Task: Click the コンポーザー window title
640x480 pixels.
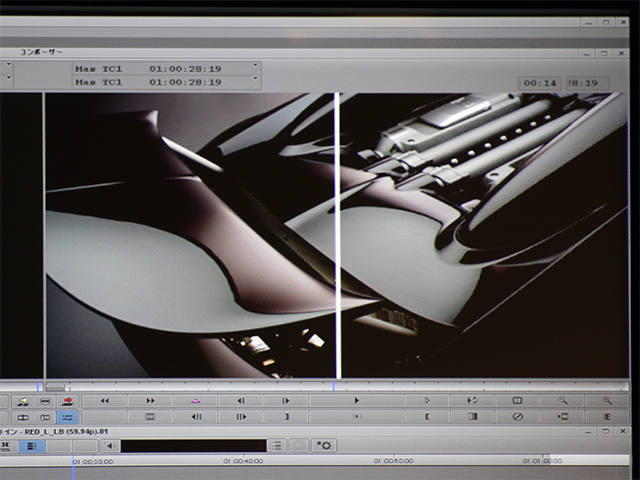Action: pyautogui.click(x=41, y=52)
